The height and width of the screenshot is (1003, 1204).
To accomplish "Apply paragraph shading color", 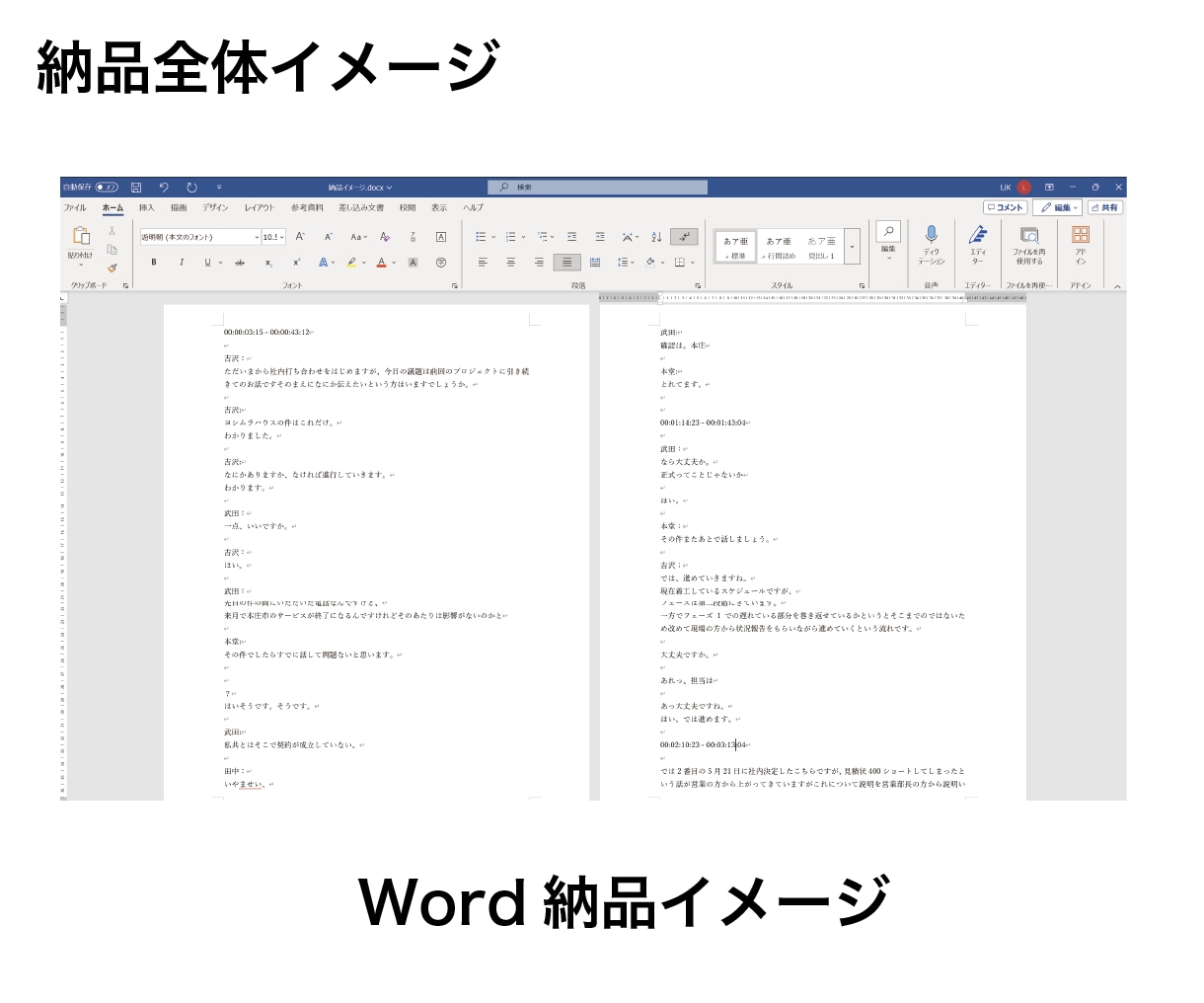I will click(650, 263).
